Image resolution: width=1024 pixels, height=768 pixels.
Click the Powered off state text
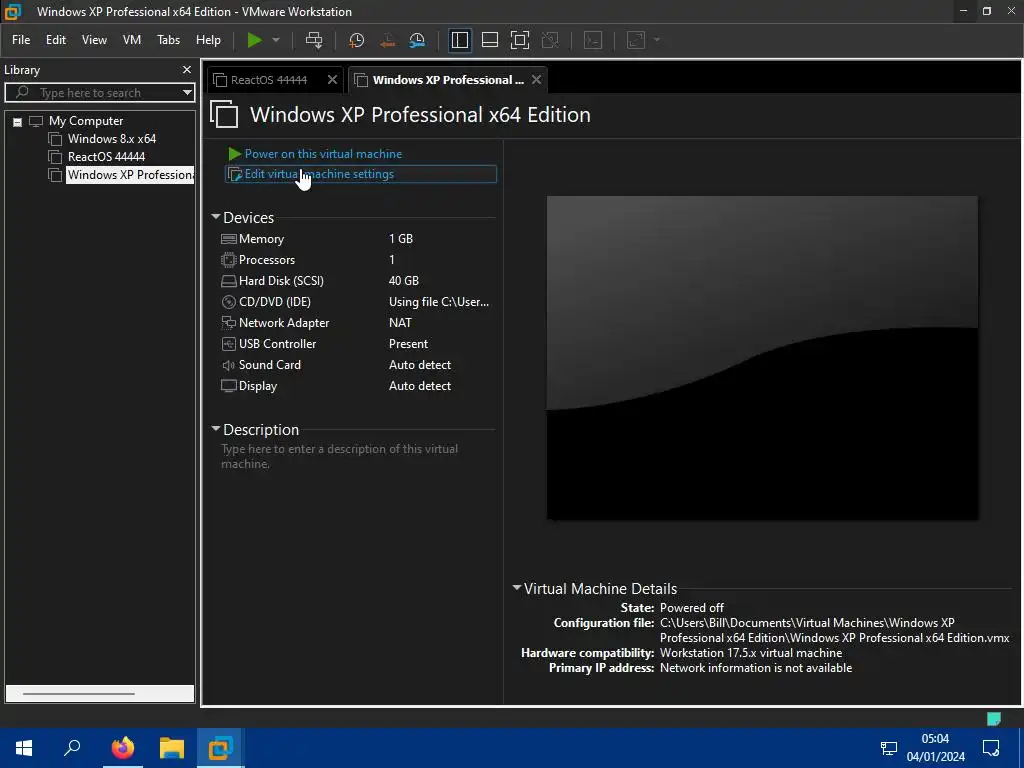[692, 607]
